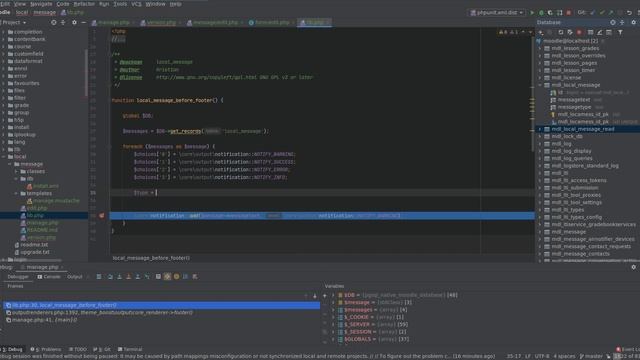Switch to the Output tab in debugger
This screenshot has width=640, height=360.
point(75,277)
